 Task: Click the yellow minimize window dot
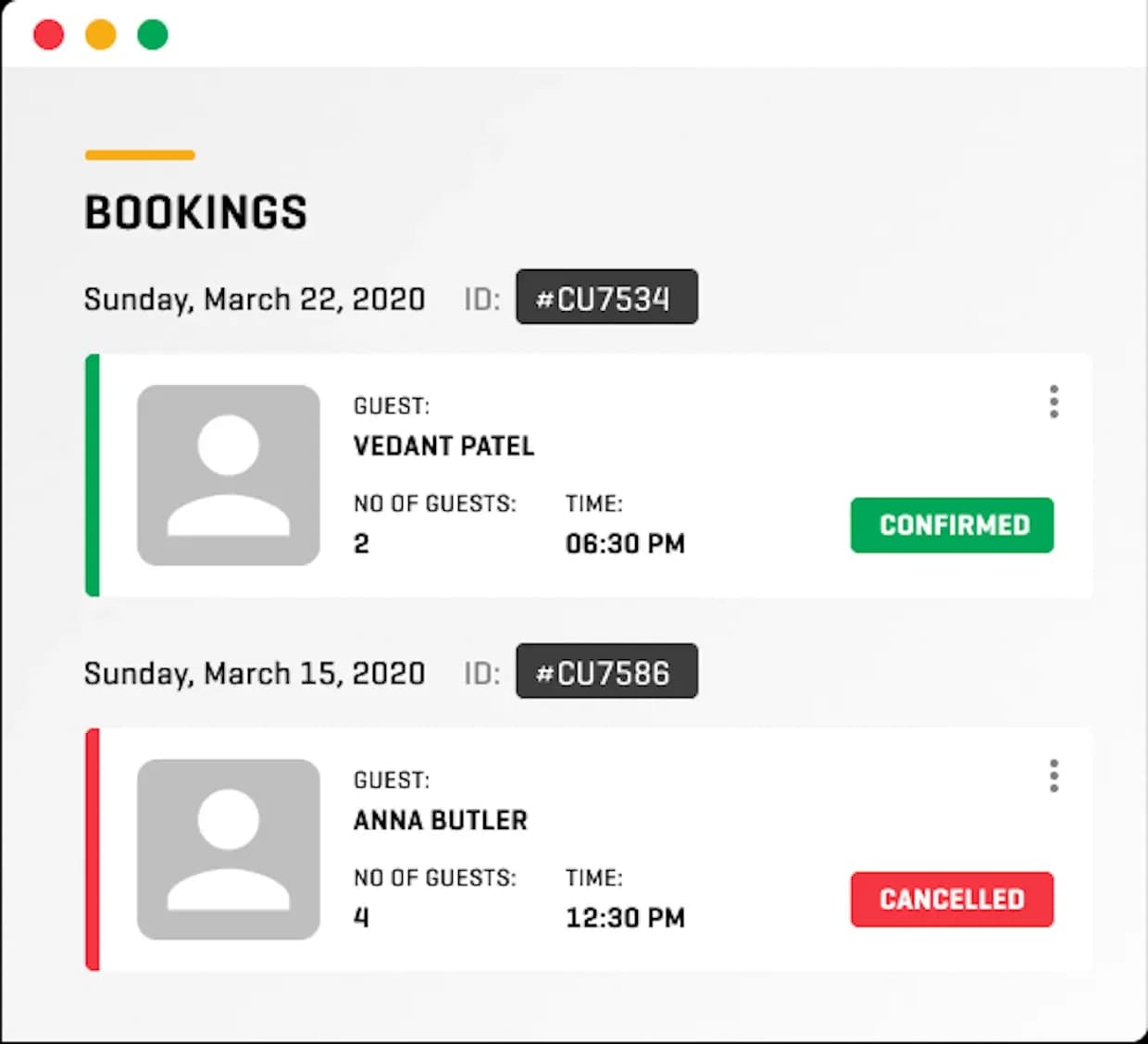click(101, 34)
